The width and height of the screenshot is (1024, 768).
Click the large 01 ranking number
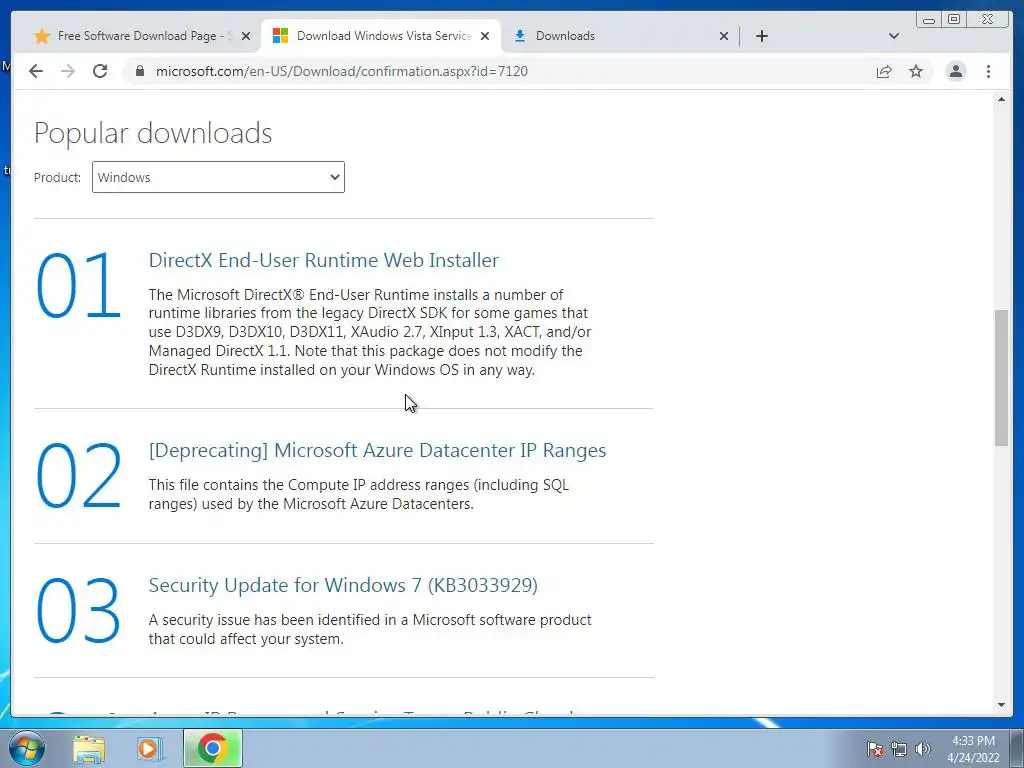[x=78, y=286]
